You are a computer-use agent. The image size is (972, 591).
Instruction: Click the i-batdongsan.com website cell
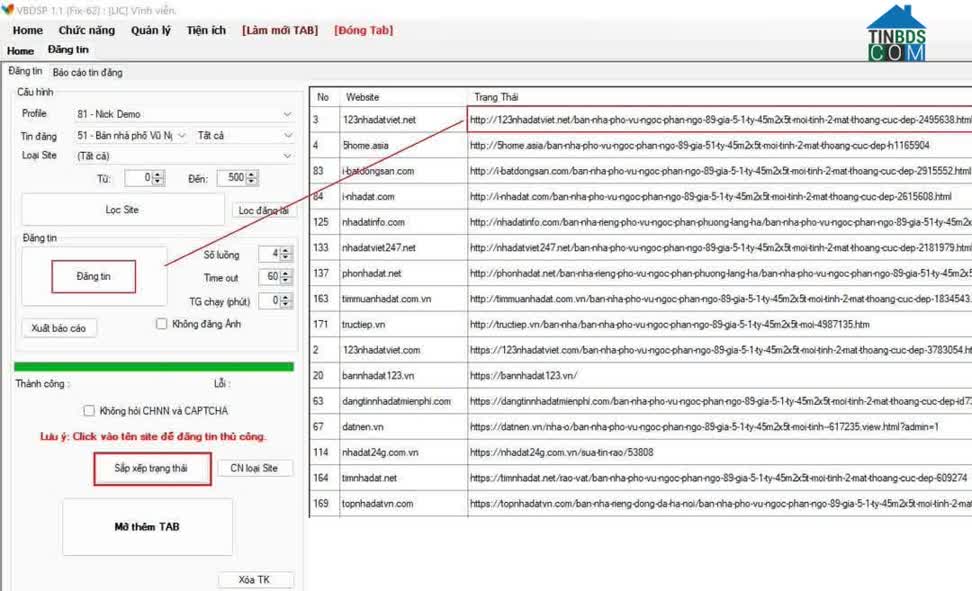[x=404, y=171]
